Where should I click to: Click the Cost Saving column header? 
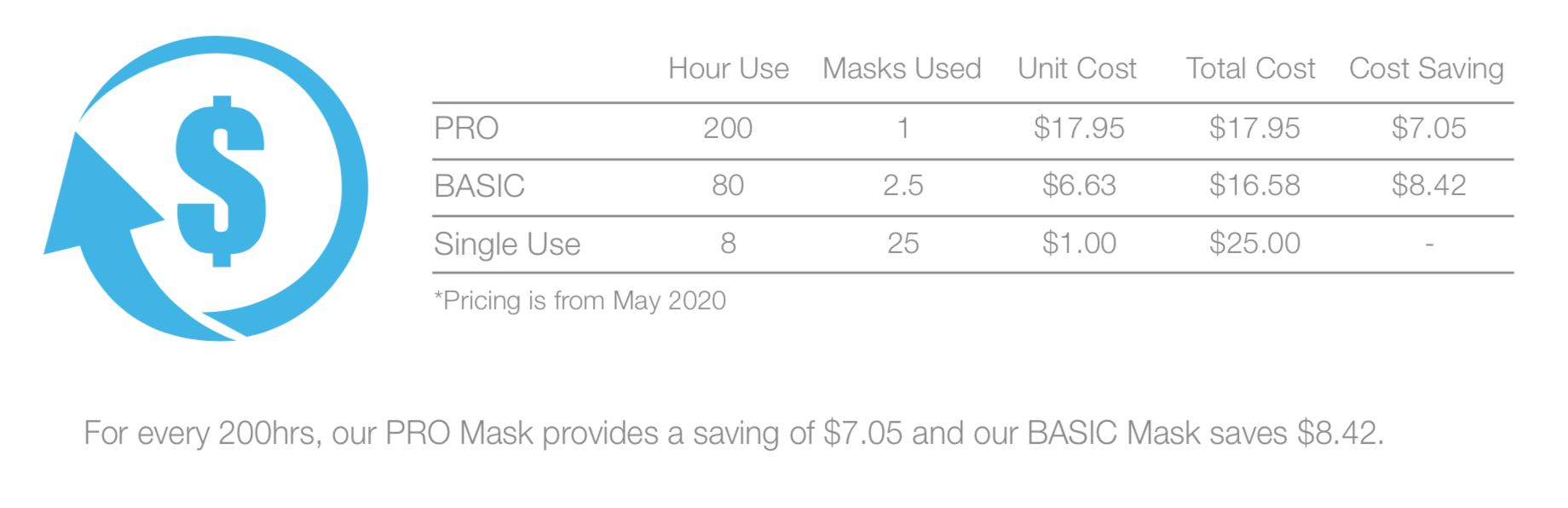point(1426,68)
